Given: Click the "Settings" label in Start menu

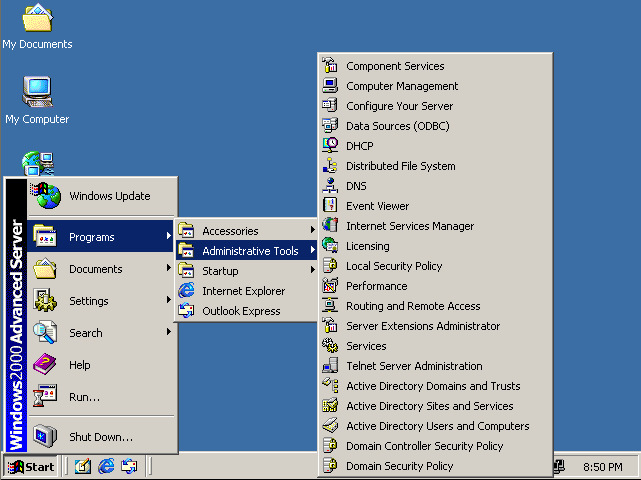Looking at the screenshot, I should pos(89,301).
